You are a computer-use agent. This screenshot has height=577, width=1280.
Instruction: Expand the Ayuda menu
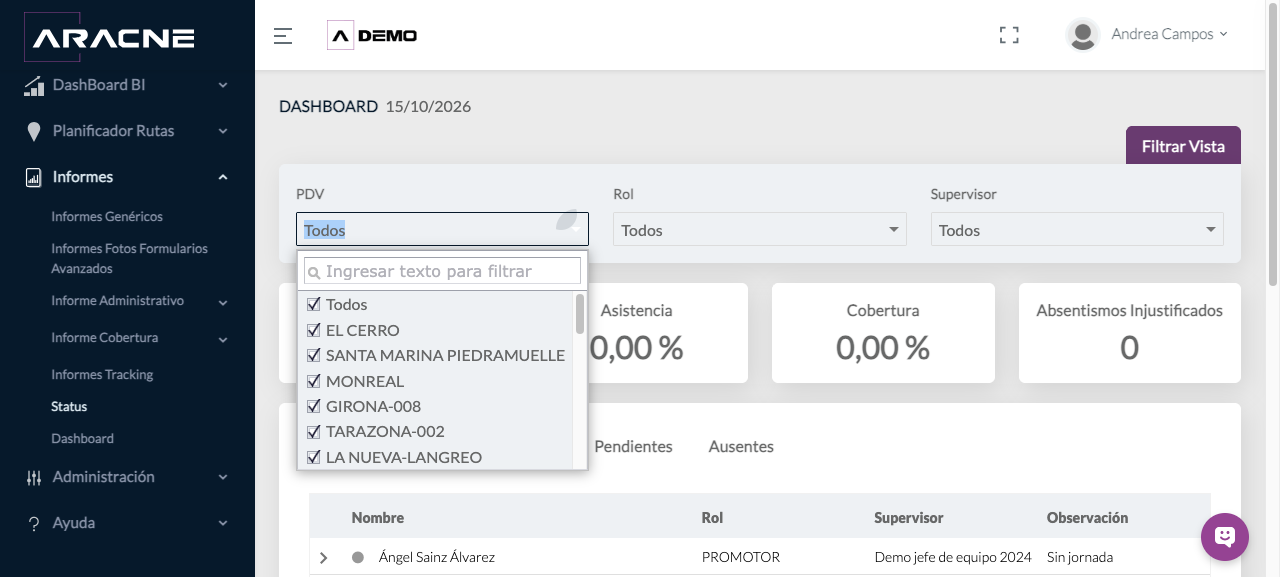[223, 524]
